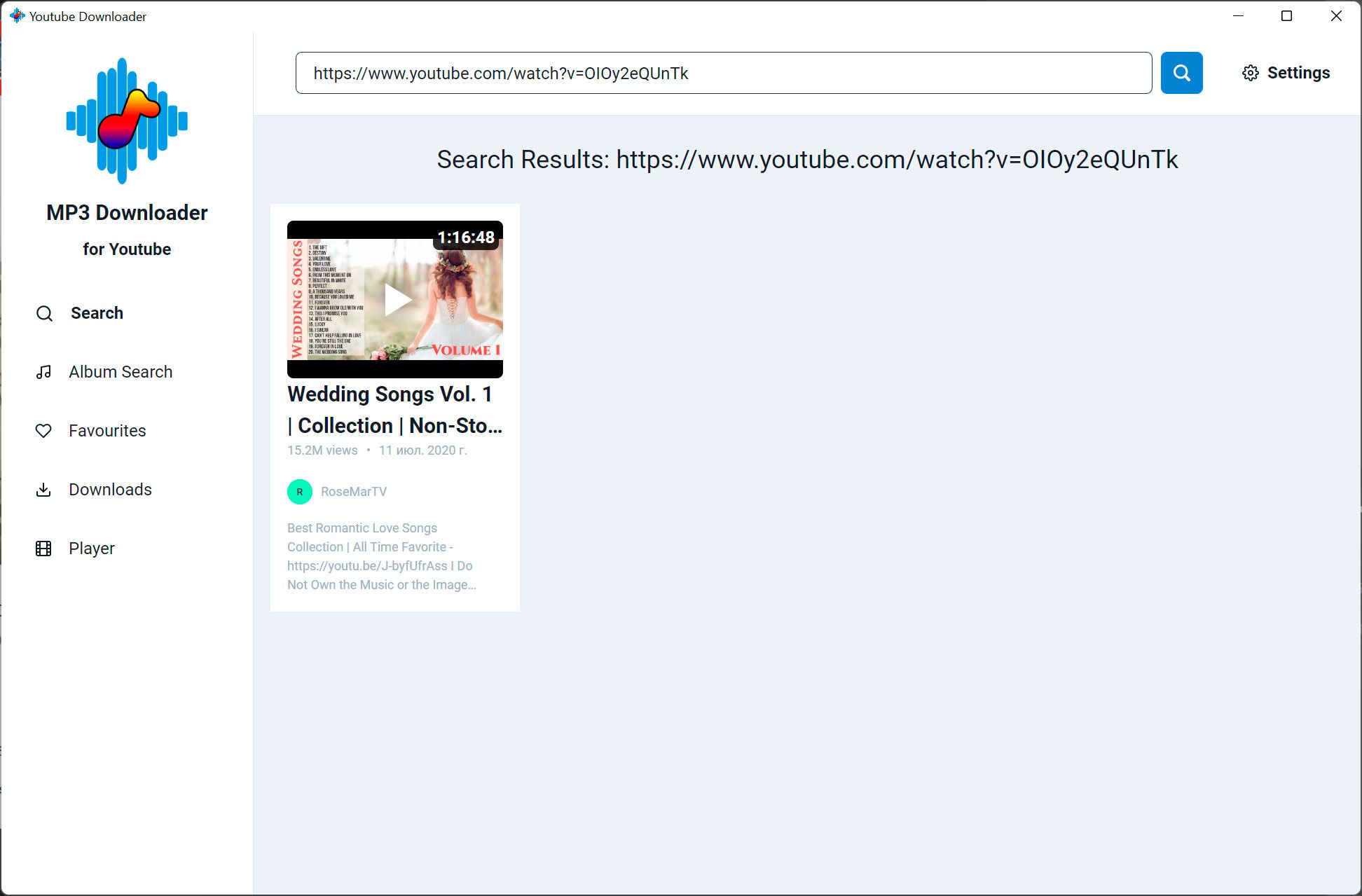Click the RoseMarTV channel link
This screenshot has height=896, width=1362.
click(x=355, y=490)
